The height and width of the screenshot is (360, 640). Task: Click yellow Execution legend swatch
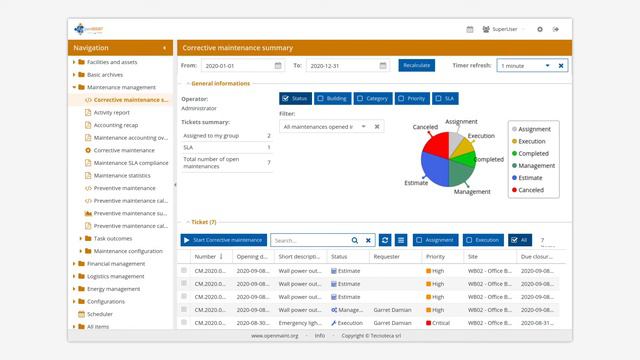514,141
